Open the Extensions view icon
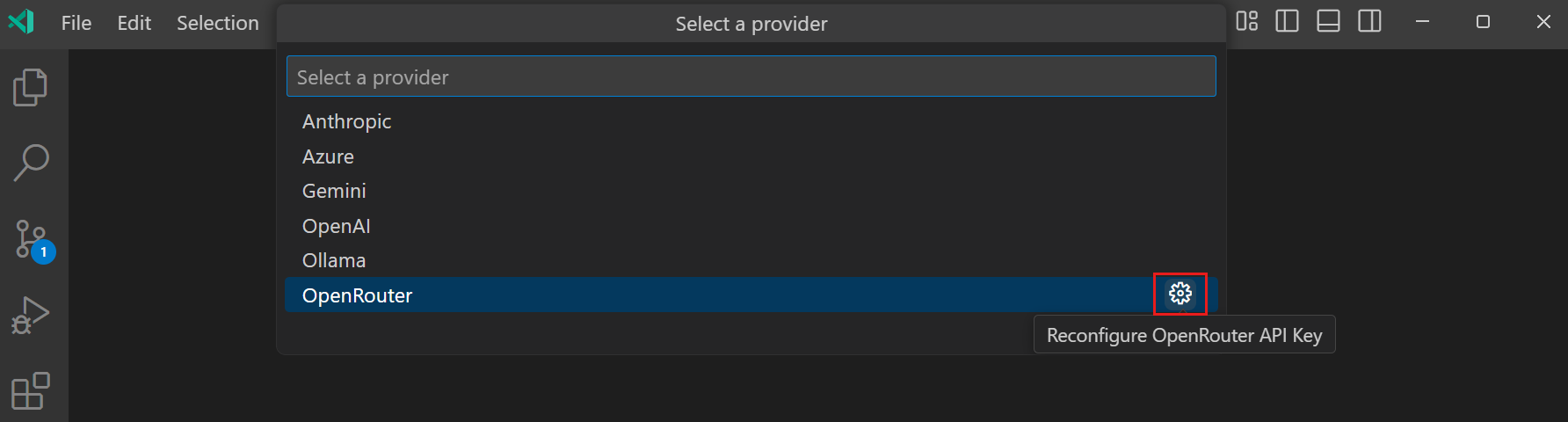This screenshot has width=1568, height=422. click(x=31, y=390)
